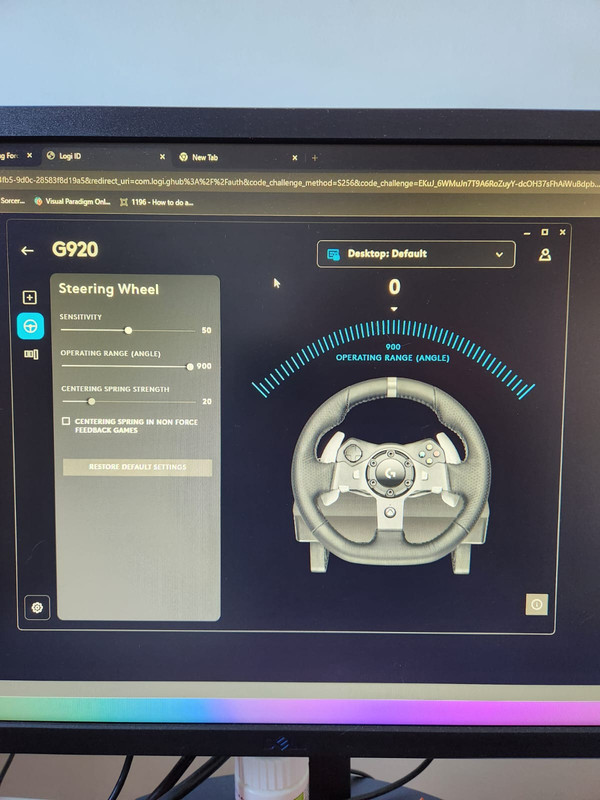Viewport: 600px width, 800px height.
Task: Click the Operating Range angle slider handle
Action: [190, 366]
